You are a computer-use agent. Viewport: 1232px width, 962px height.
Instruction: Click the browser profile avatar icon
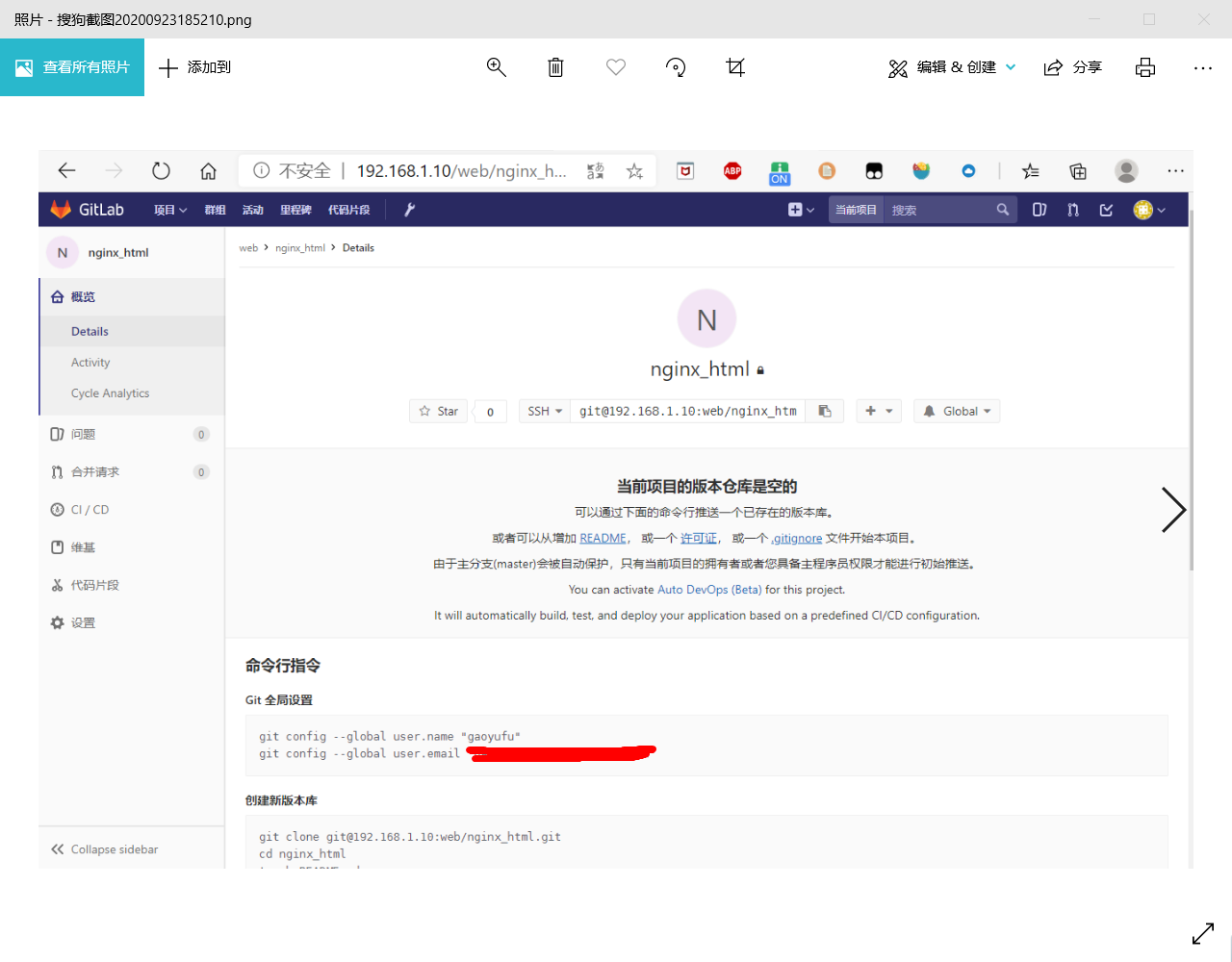point(1126,171)
